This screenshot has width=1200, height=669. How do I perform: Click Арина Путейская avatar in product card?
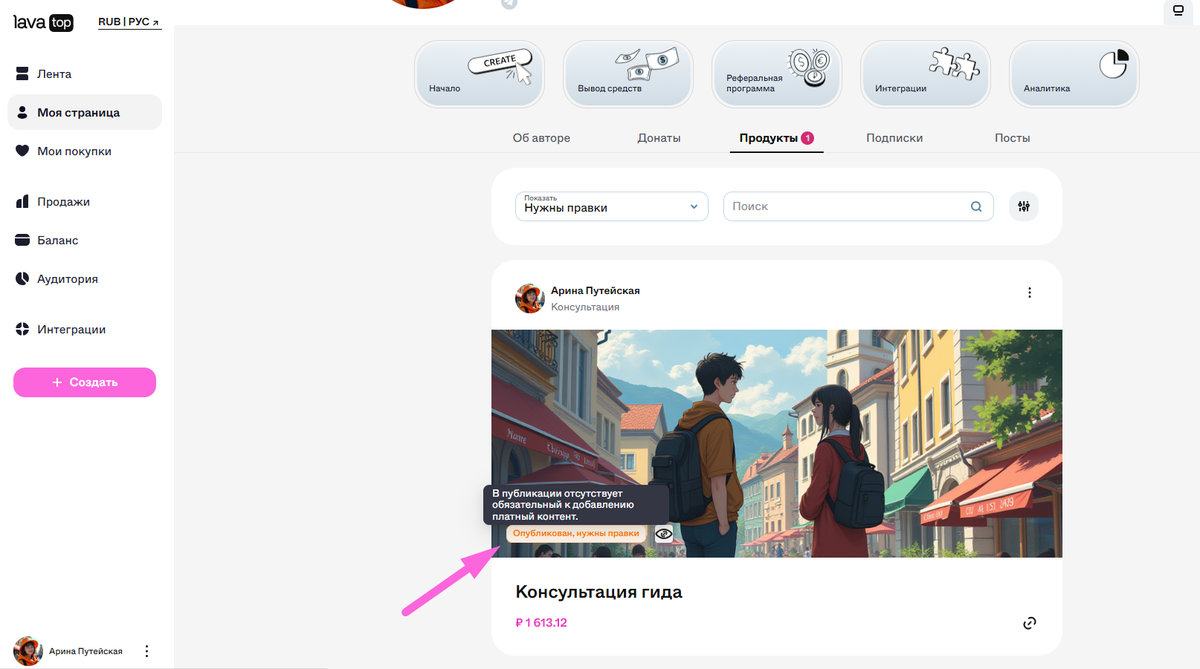(x=530, y=298)
